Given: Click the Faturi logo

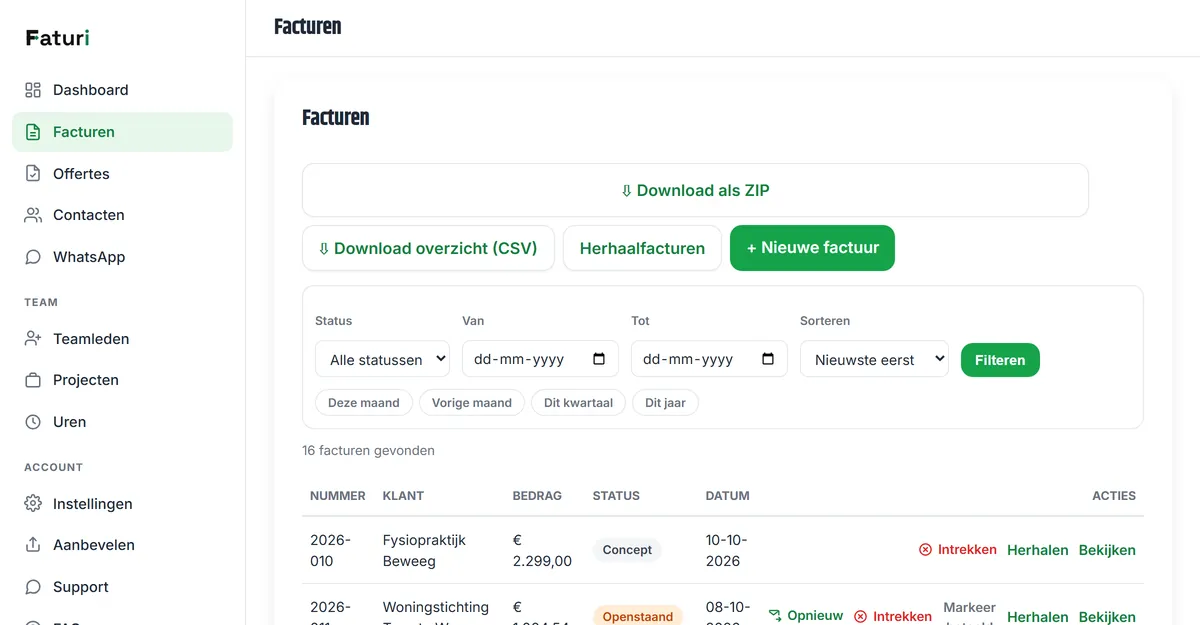Looking at the screenshot, I should pos(58,38).
